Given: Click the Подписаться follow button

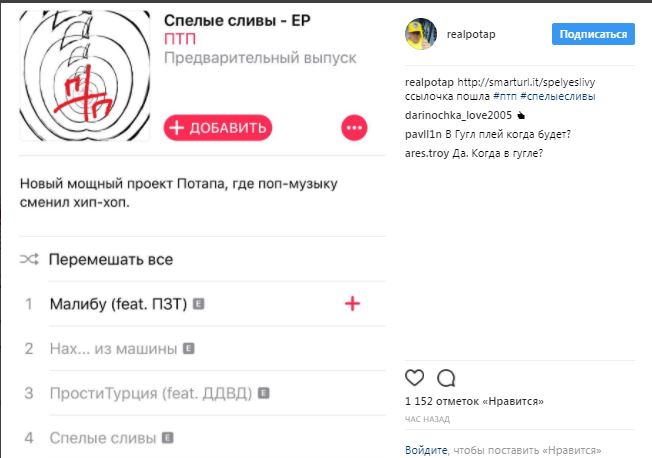Looking at the screenshot, I should (593, 34).
